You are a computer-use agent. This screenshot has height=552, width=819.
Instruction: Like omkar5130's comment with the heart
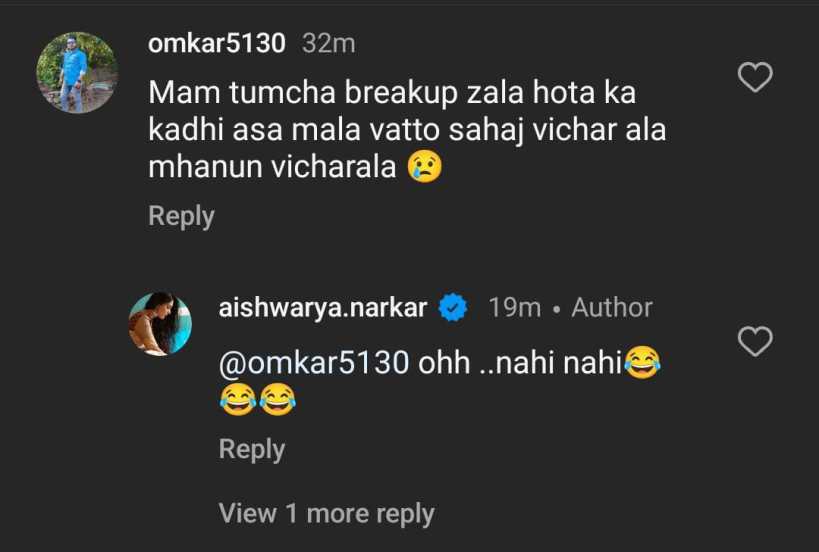pyautogui.click(x=754, y=77)
